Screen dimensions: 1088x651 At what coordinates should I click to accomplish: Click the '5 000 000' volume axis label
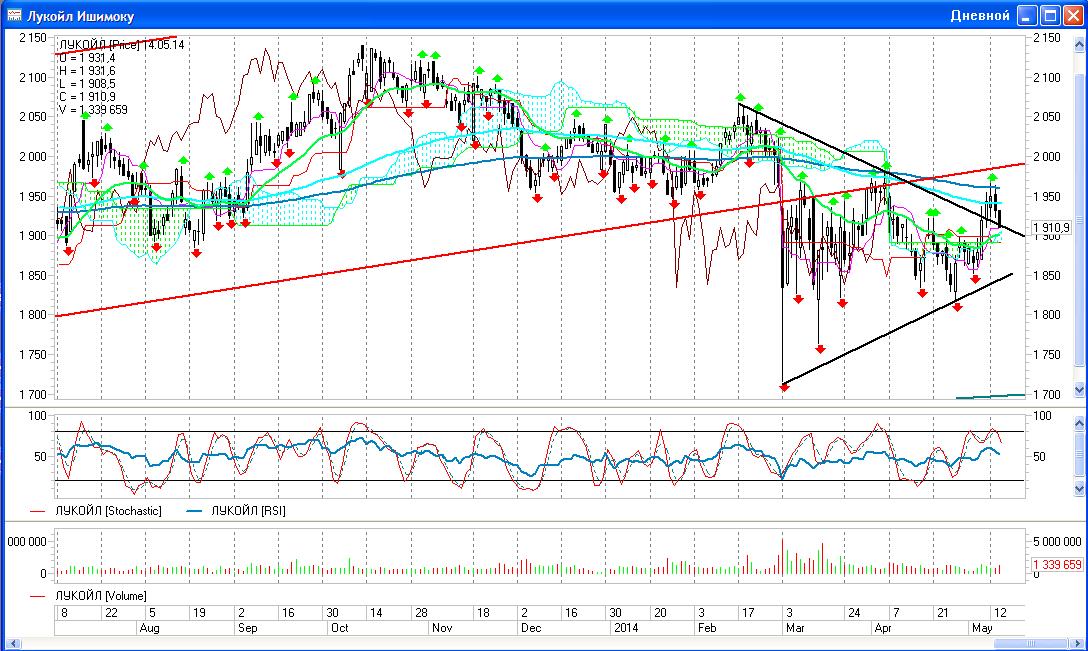(1057, 541)
